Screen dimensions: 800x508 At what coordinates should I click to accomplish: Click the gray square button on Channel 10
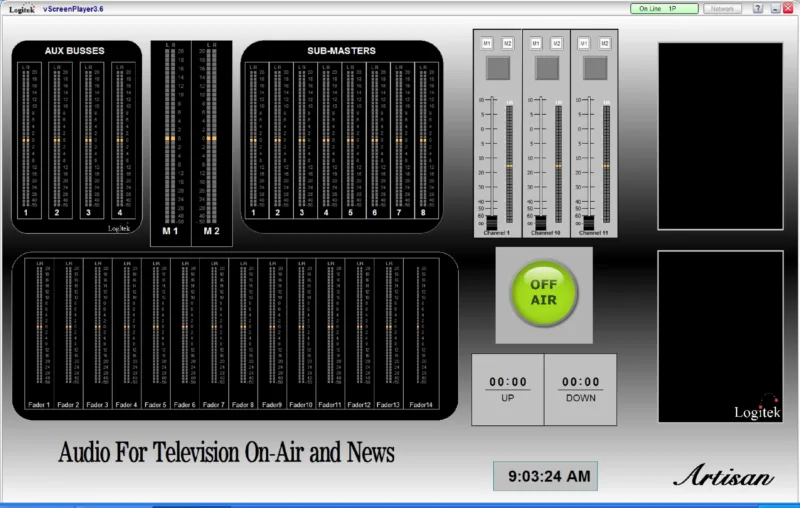pos(546,68)
